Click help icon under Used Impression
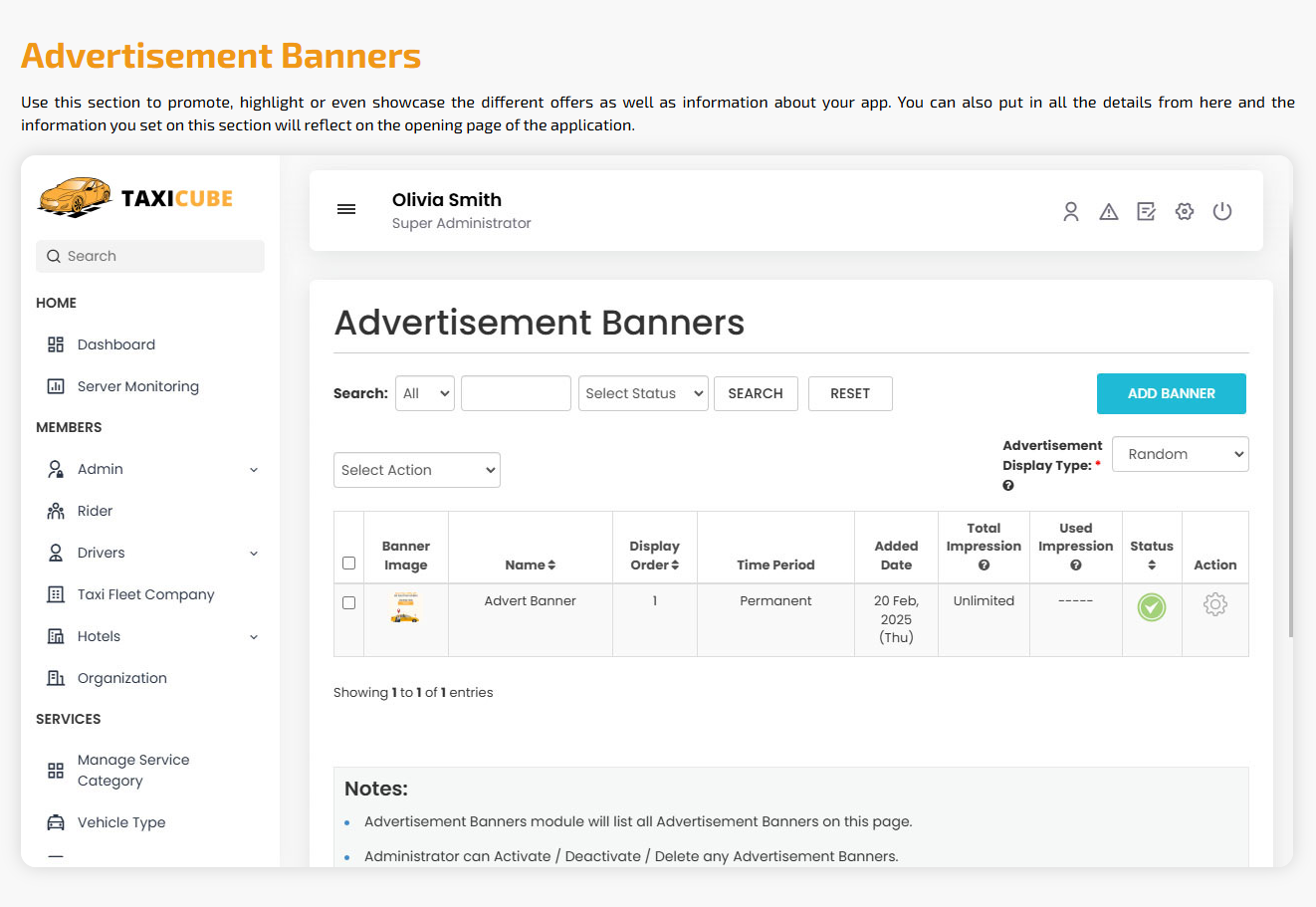1316x907 pixels. (x=1076, y=566)
